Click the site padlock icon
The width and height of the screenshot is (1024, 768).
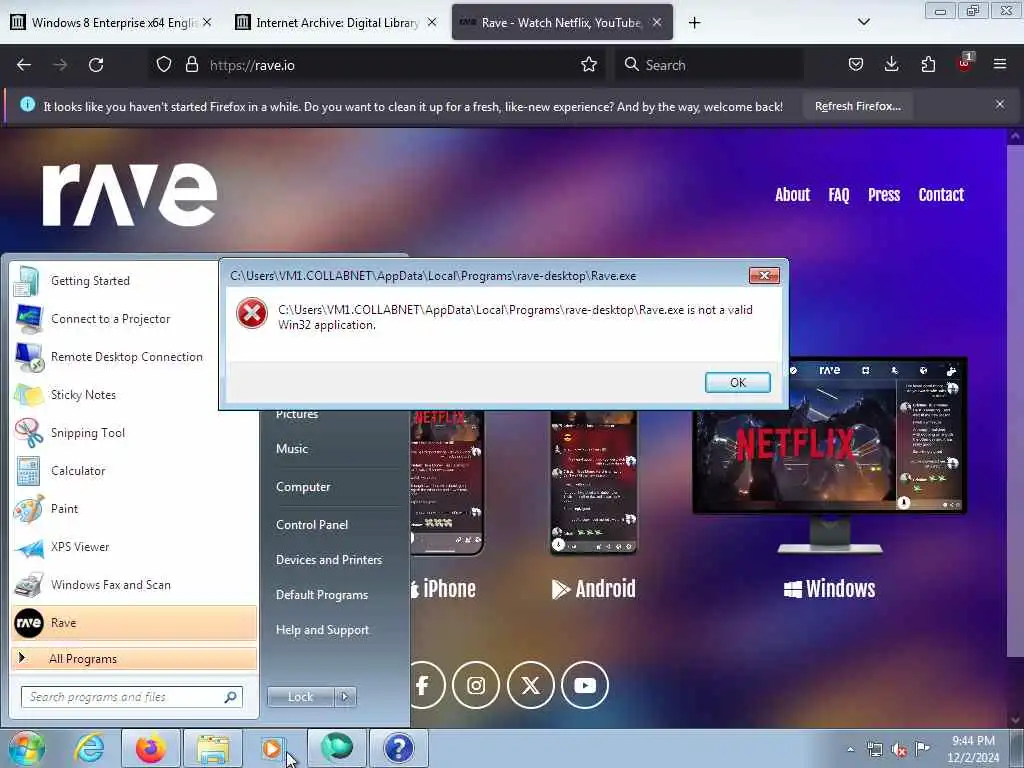click(x=191, y=65)
